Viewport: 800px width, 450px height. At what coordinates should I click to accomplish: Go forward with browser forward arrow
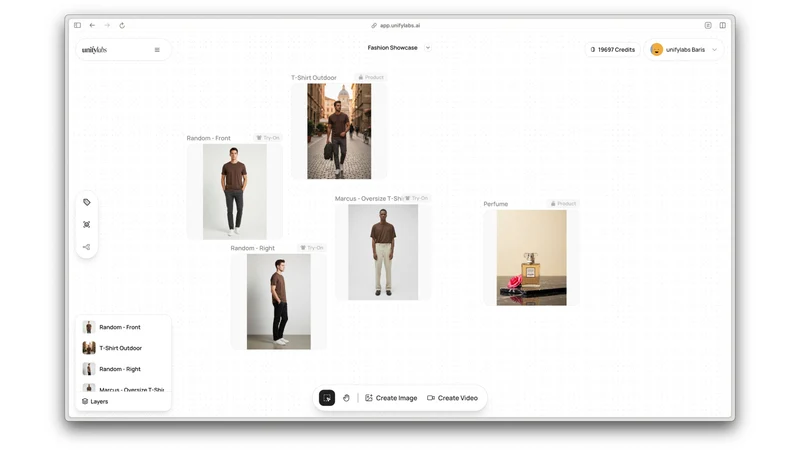[x=107, y=25]
